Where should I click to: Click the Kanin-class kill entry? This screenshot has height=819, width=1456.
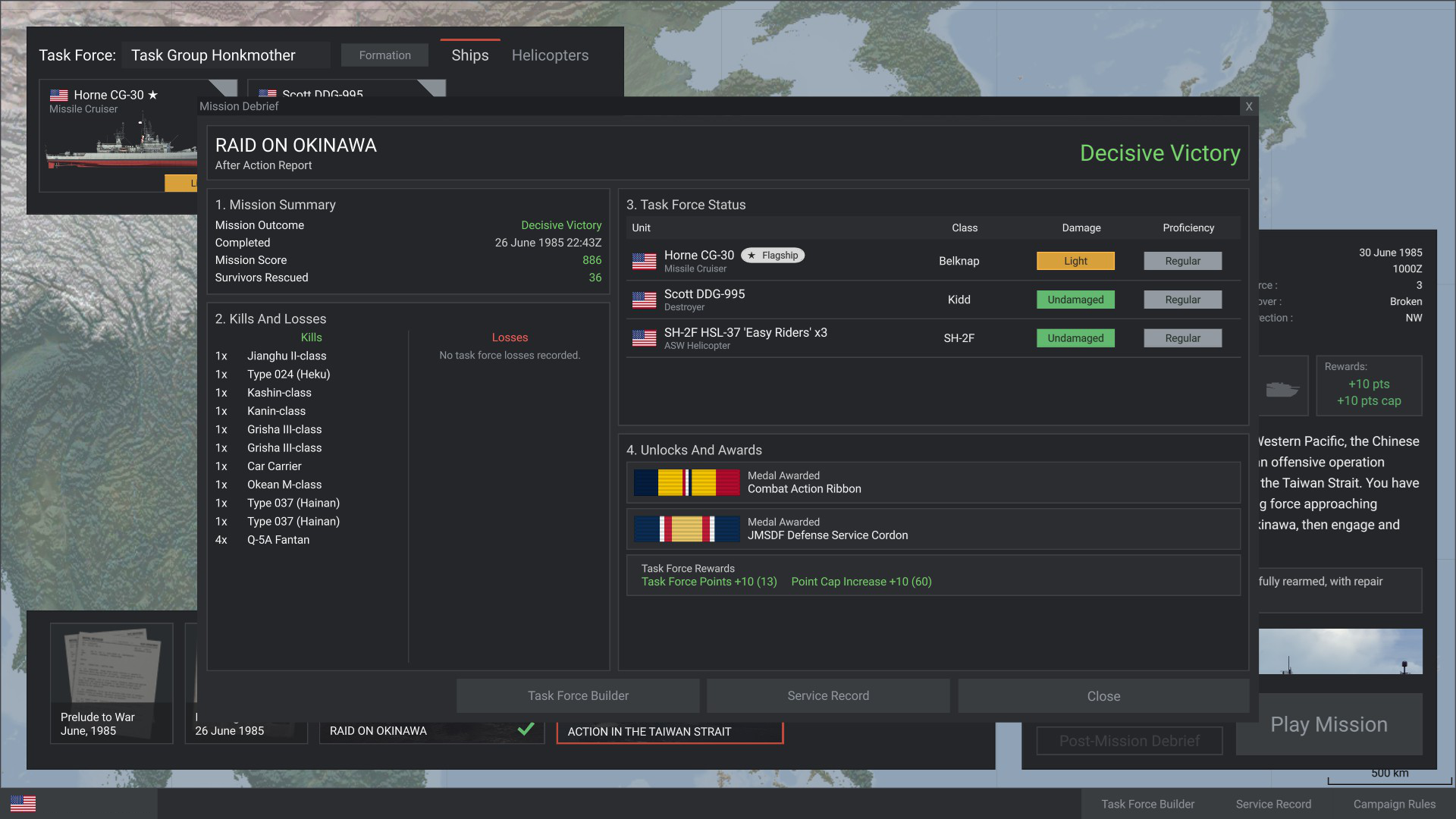click(x=276, y=411)
